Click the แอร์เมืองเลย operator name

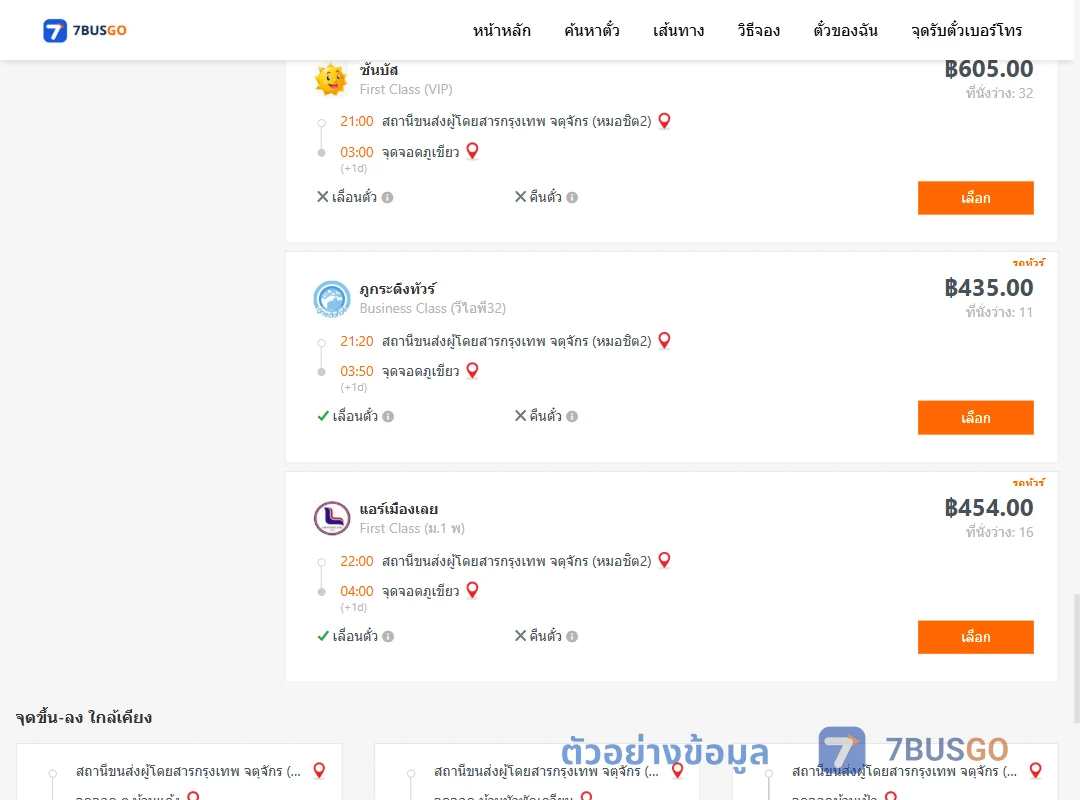tap(399, 509)
